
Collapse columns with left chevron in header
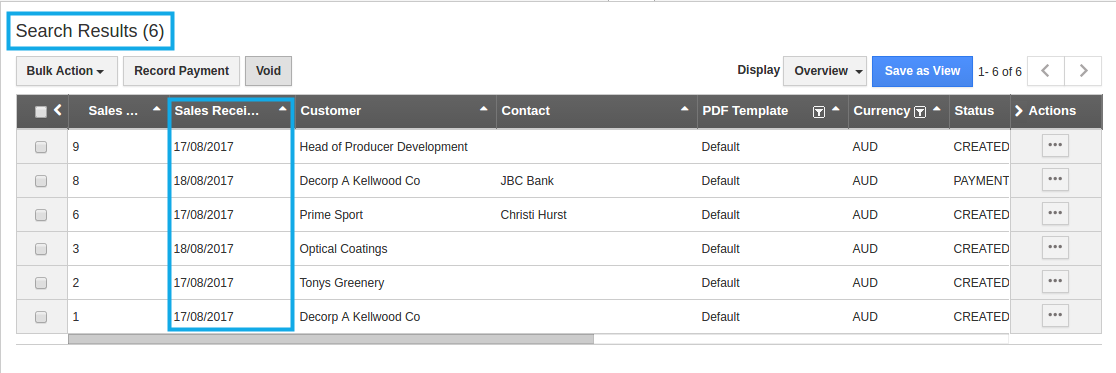pos(58,110)
